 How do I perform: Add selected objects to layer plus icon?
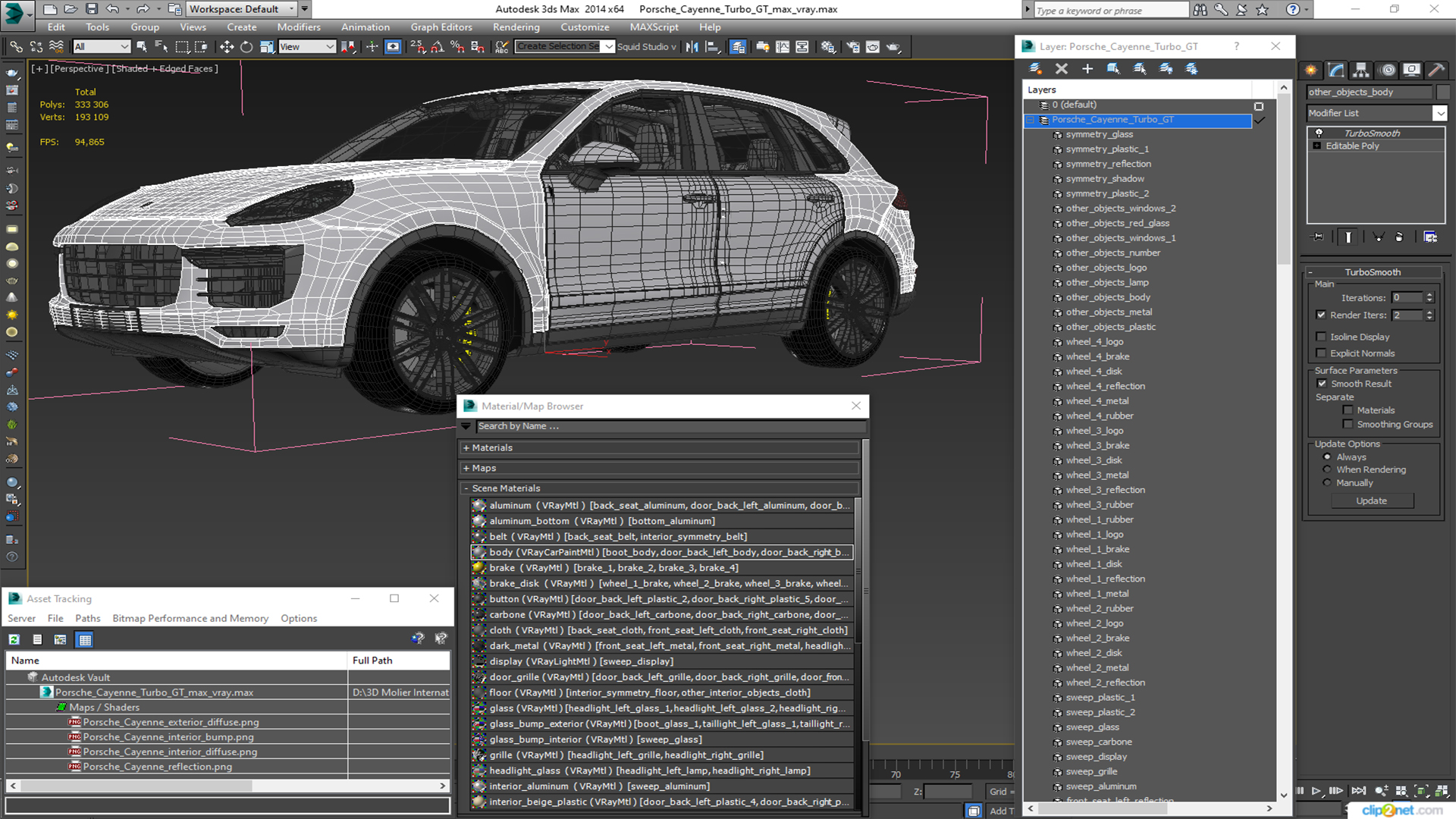coord(1087,69)
